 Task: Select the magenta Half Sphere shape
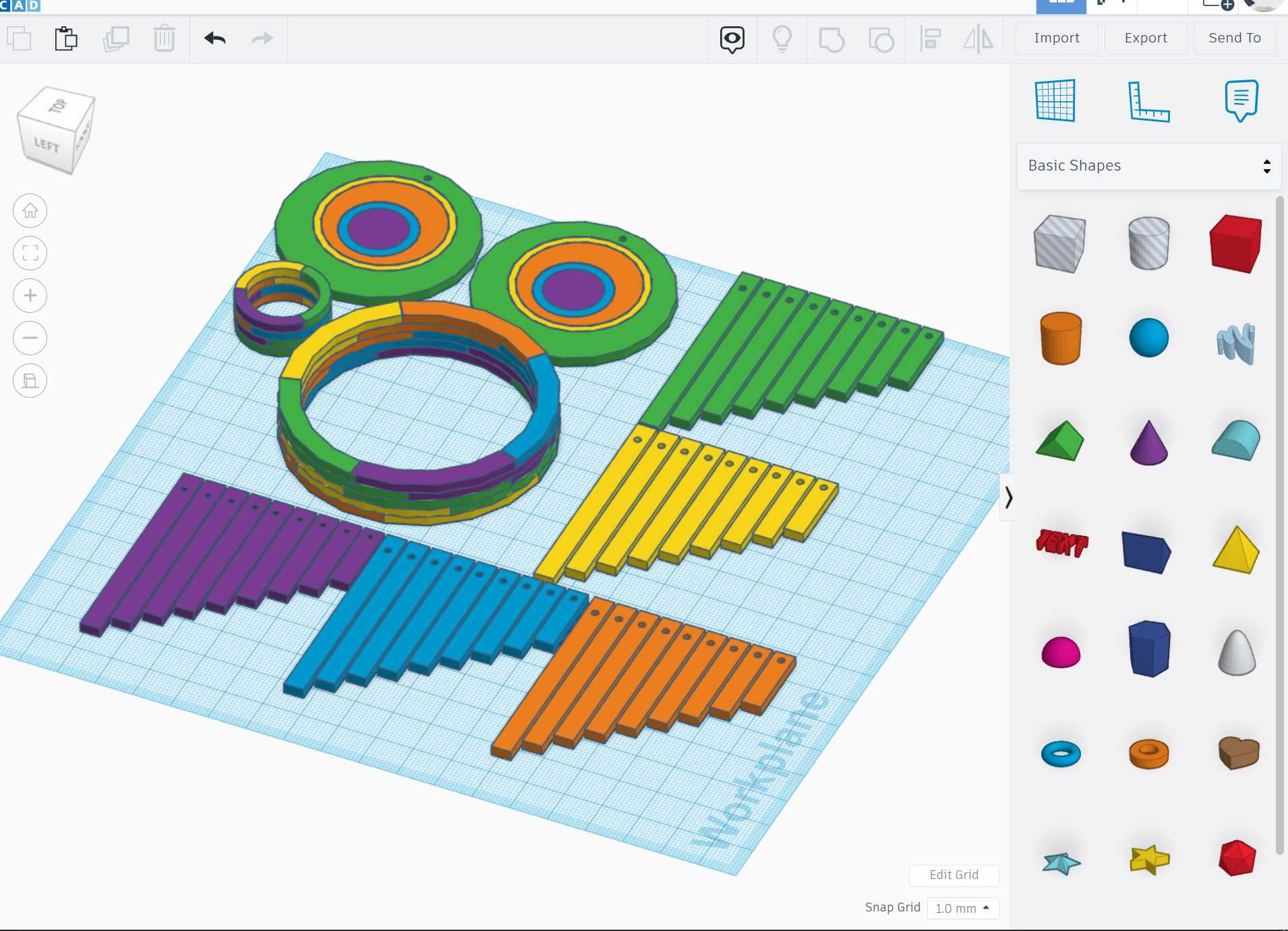click(1061, 652)
